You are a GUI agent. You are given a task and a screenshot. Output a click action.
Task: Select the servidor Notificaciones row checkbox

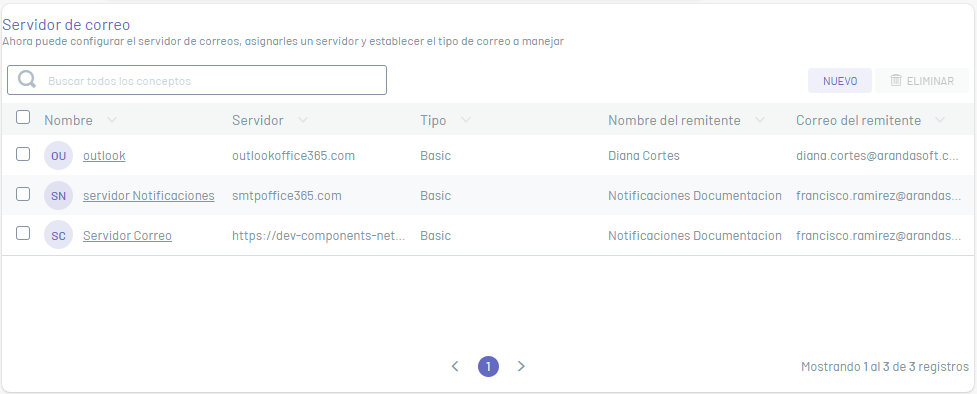(x=23, y=195)
